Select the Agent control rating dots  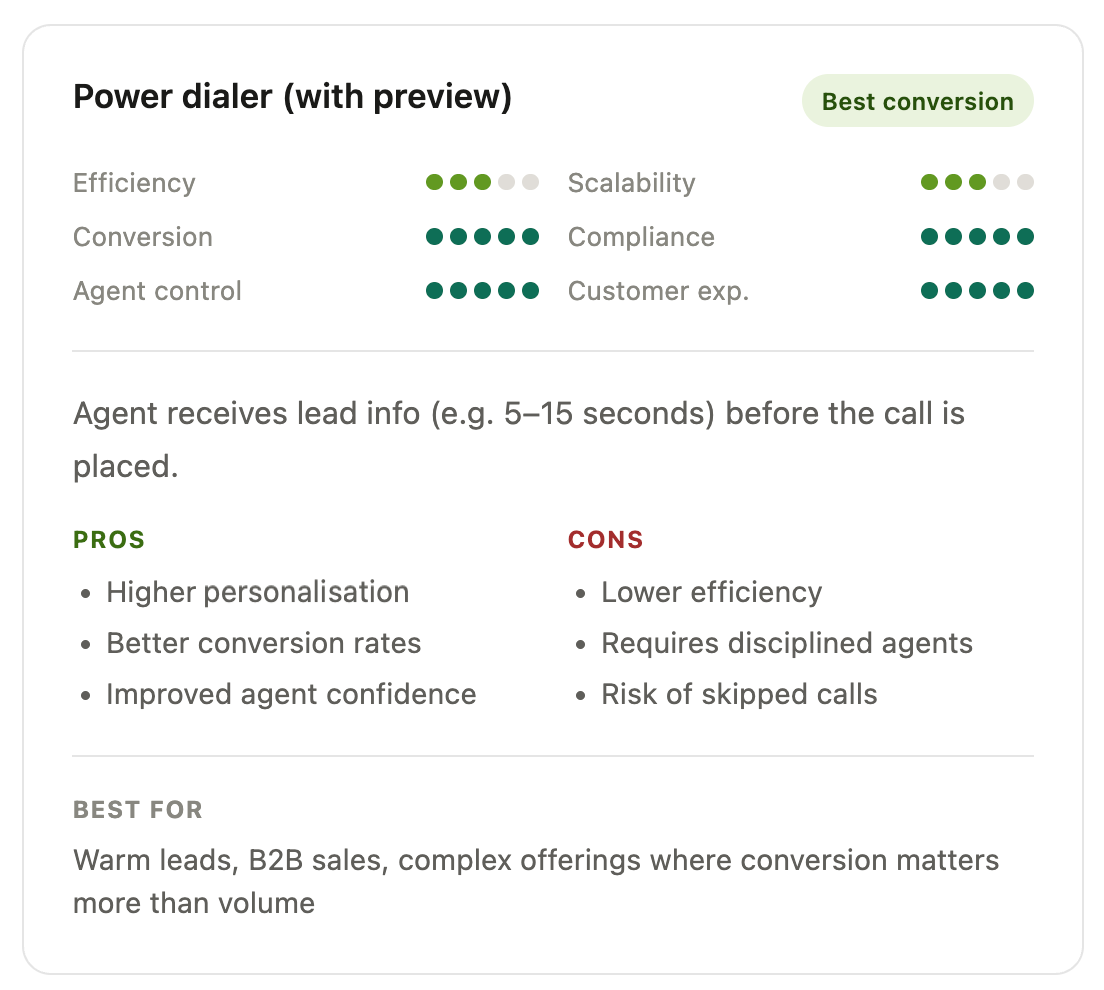tap(482, 290)
